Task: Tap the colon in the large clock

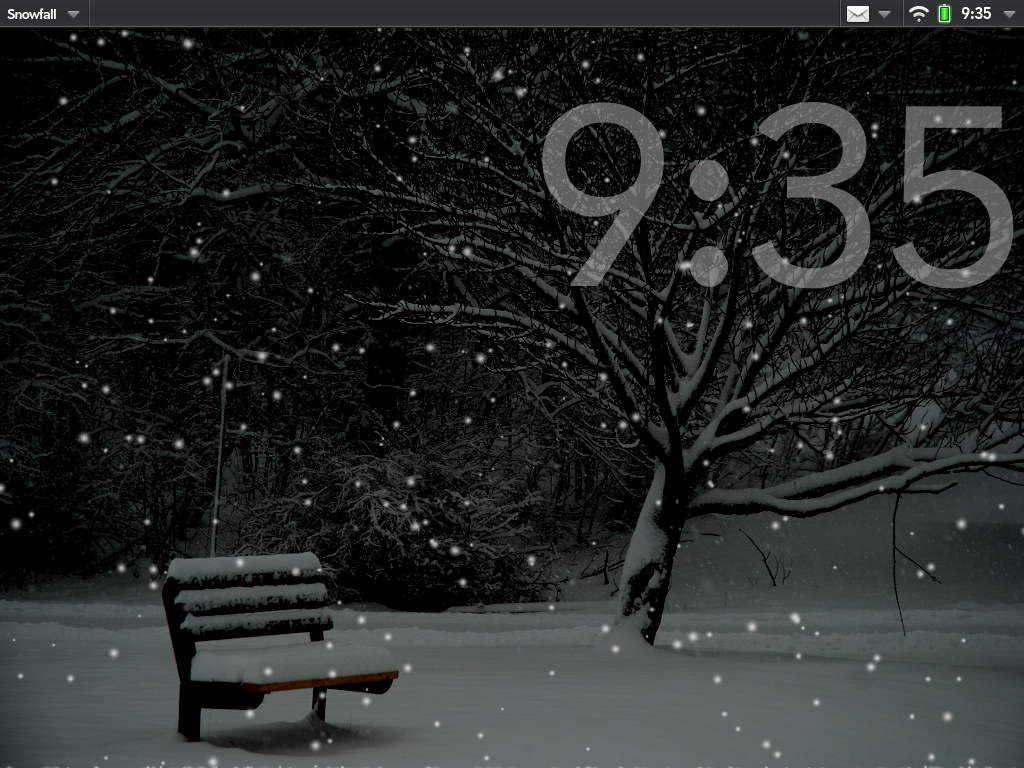Action: [x=708, y=225]
